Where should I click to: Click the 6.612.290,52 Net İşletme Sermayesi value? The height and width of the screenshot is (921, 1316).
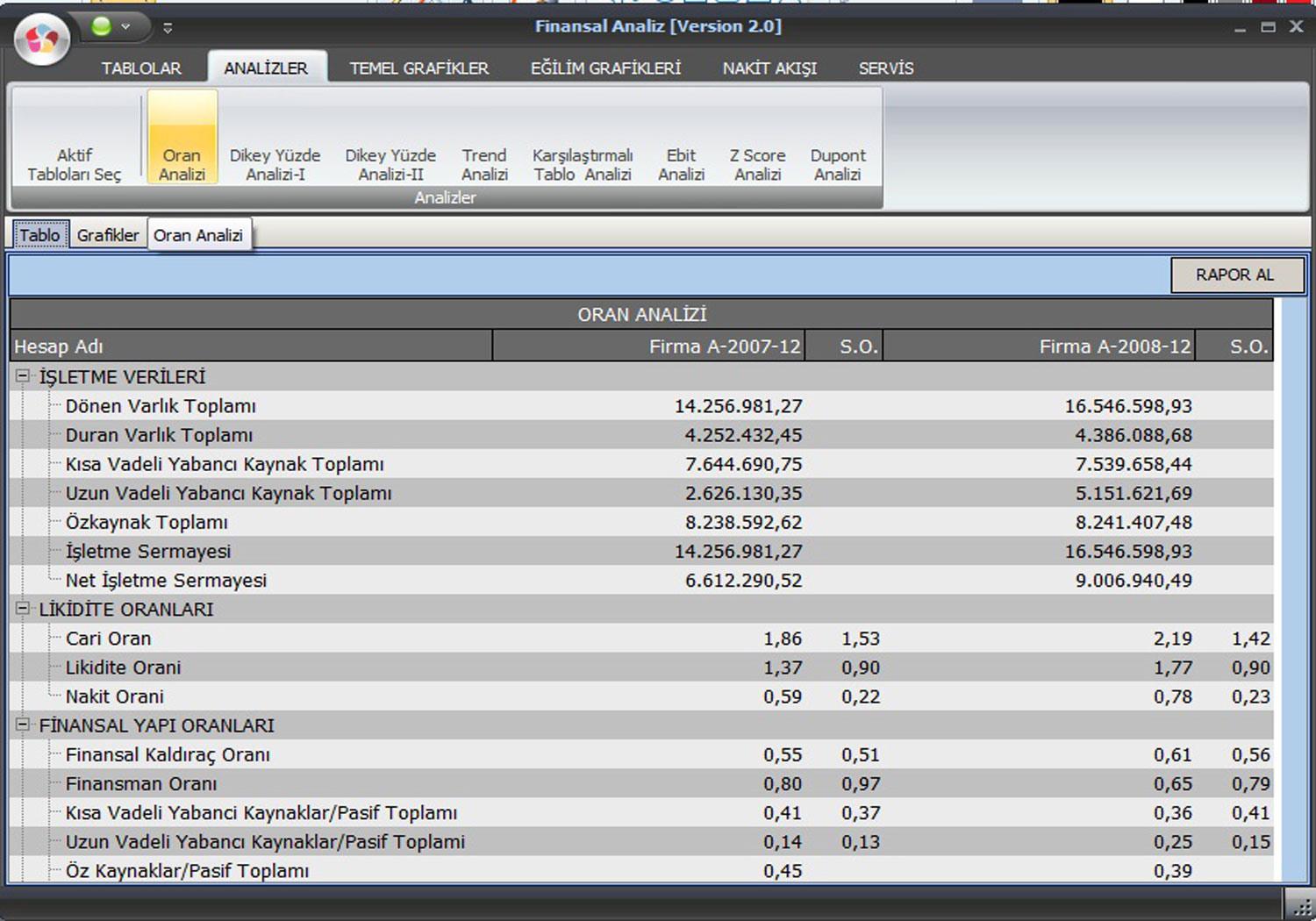pyautogui.click(x=744, y=580)
